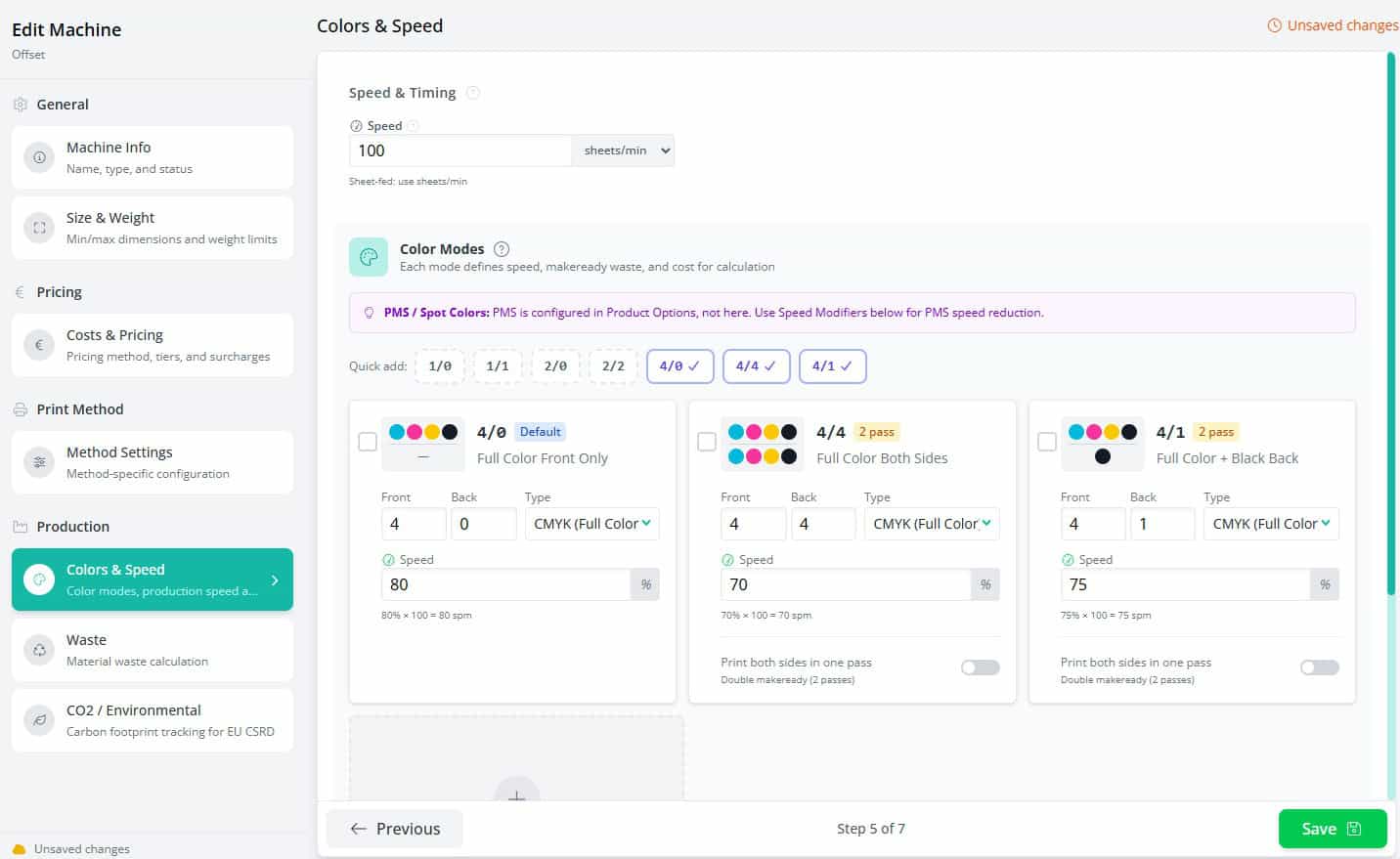This screenshot has height=859, width=1400.
Task: Select the Size & Weight dimensions icon
Action: click(39, 227)
